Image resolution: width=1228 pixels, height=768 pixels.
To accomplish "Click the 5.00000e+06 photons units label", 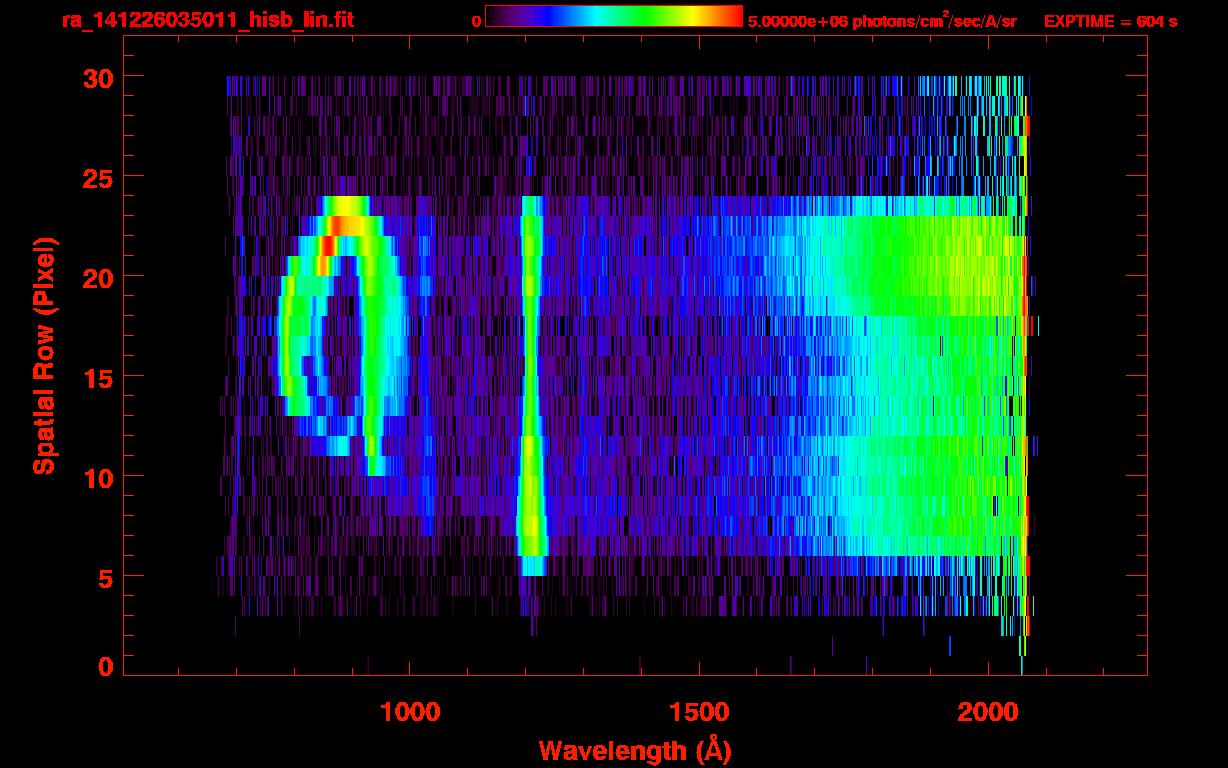I will pos(882,20).
